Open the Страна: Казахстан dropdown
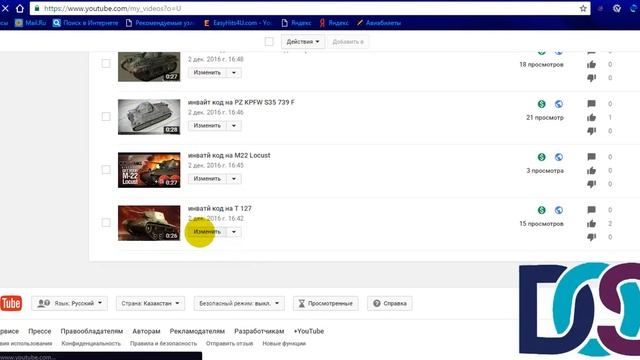 [150, 303]
